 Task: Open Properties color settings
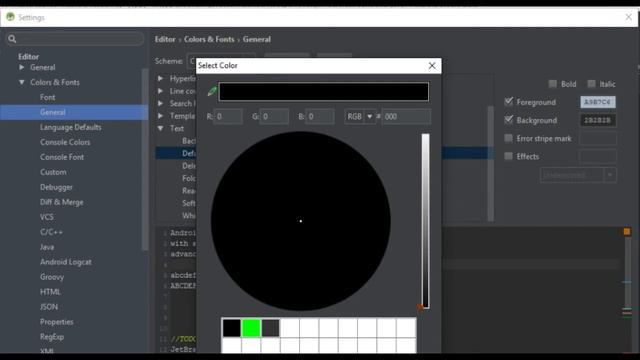(x=56, y=322)
